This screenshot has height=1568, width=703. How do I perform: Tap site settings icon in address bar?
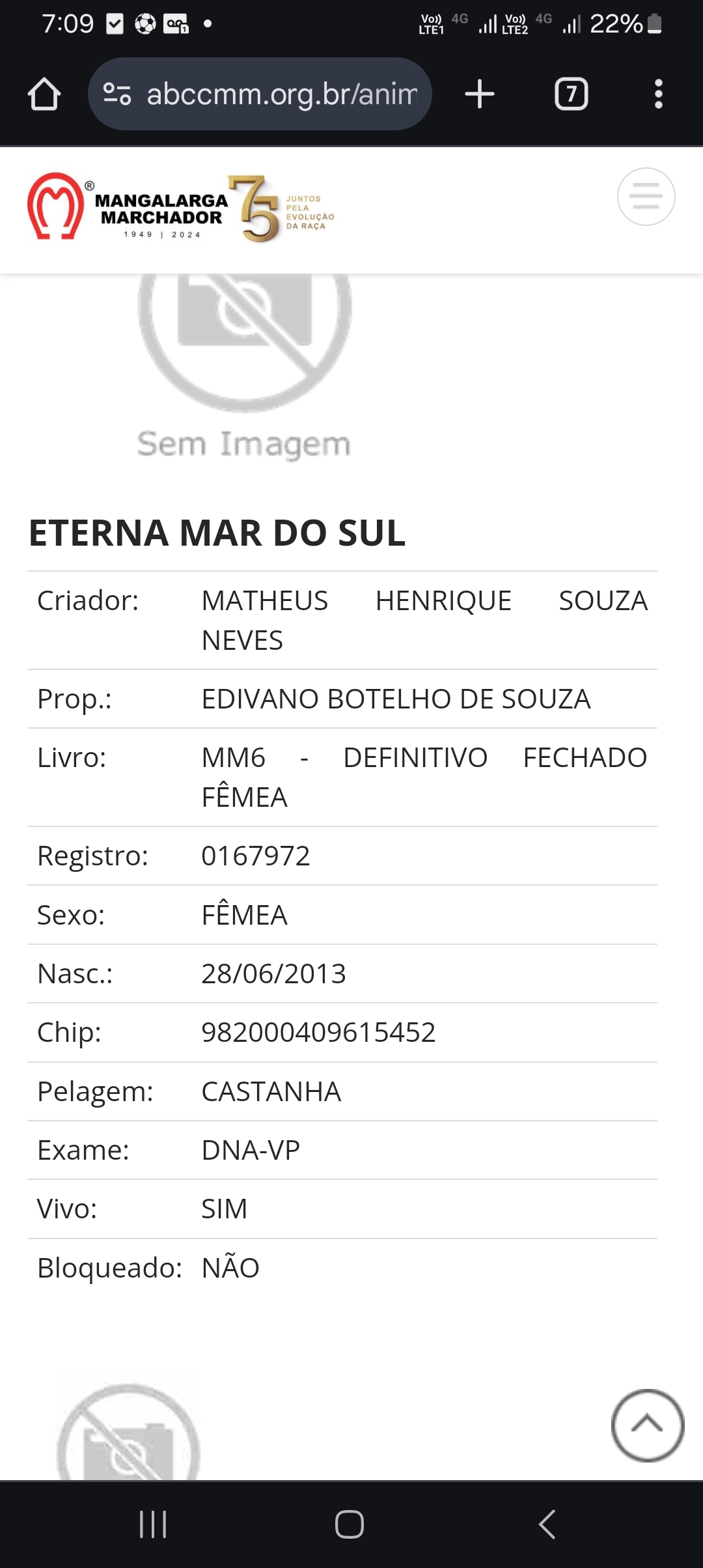[x=118, y=94]
